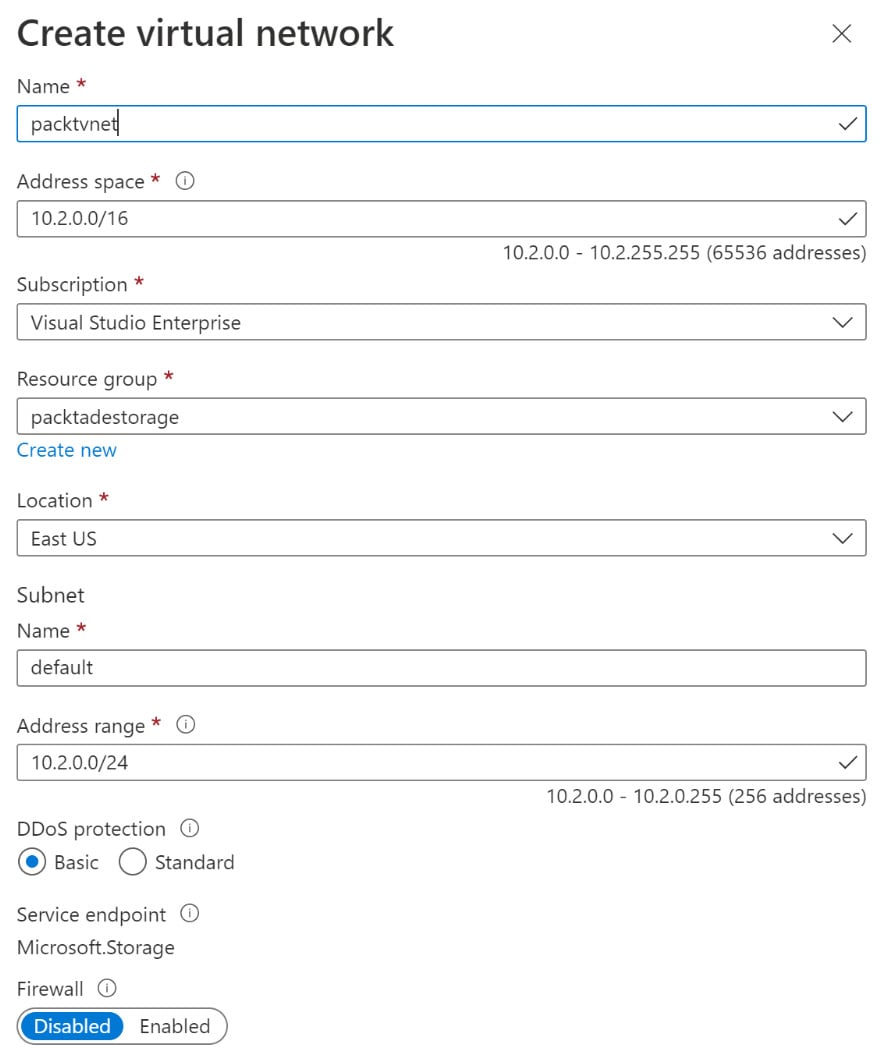Click the validation checkmark in the Name field
Viewport: 882px width, 1060px height.
[848, 124]
